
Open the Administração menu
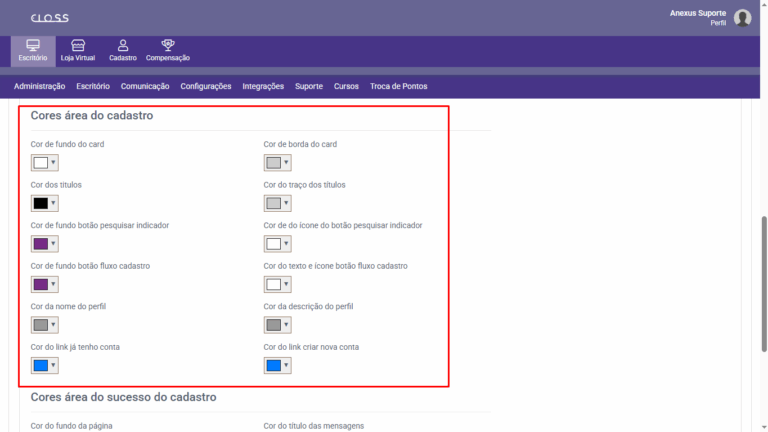tap(40, 87)
